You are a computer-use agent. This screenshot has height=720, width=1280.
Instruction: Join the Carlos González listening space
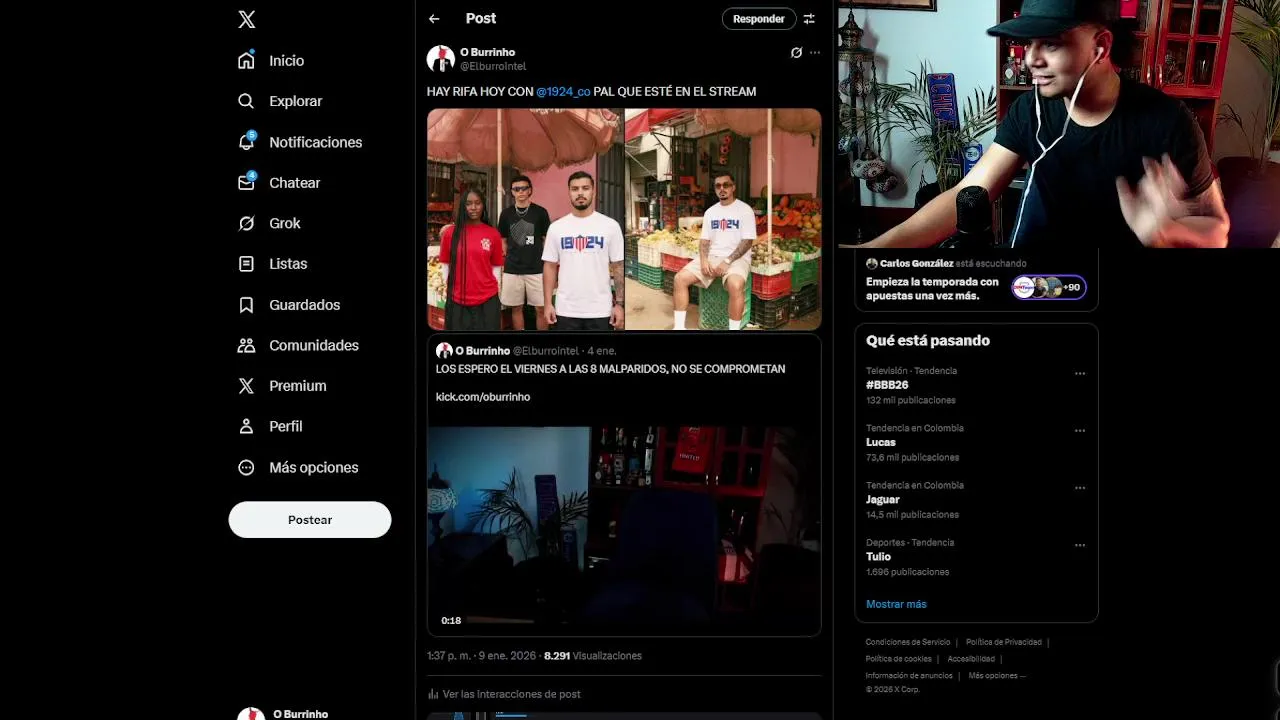[x=976, y=279]
